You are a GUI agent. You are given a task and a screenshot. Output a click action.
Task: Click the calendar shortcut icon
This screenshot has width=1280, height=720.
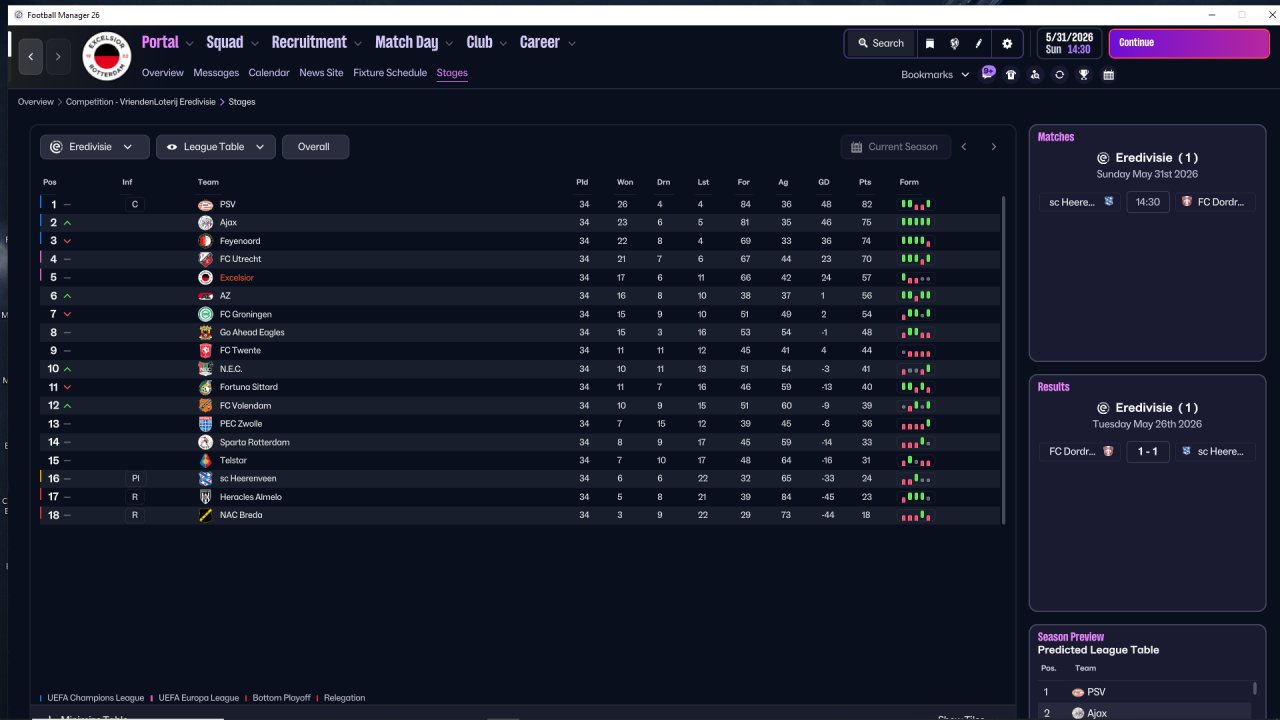(1108, 74)
